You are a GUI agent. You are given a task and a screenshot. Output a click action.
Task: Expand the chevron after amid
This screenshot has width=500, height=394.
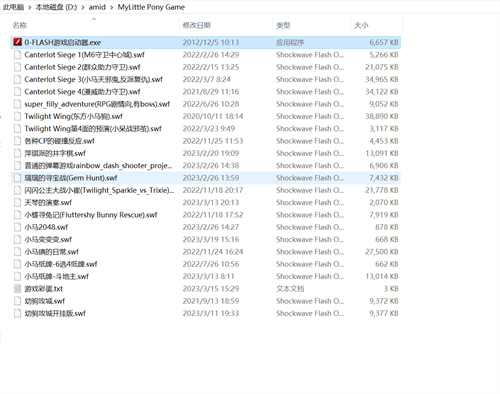[x=112, y=7]
